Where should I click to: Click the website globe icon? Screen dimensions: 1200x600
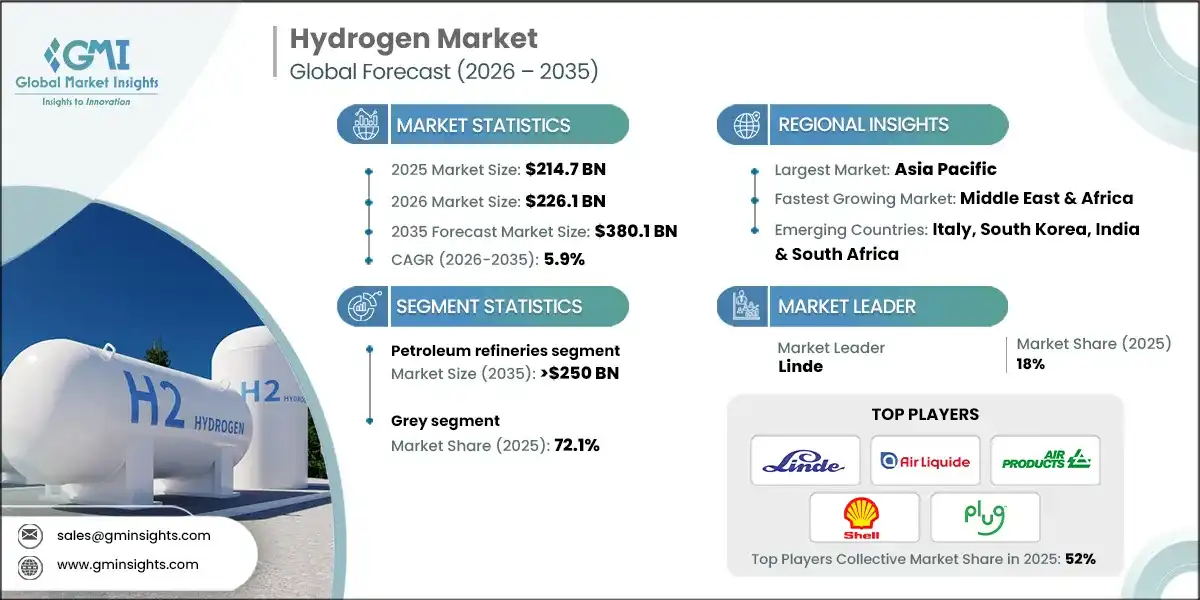tap(30, 564)
